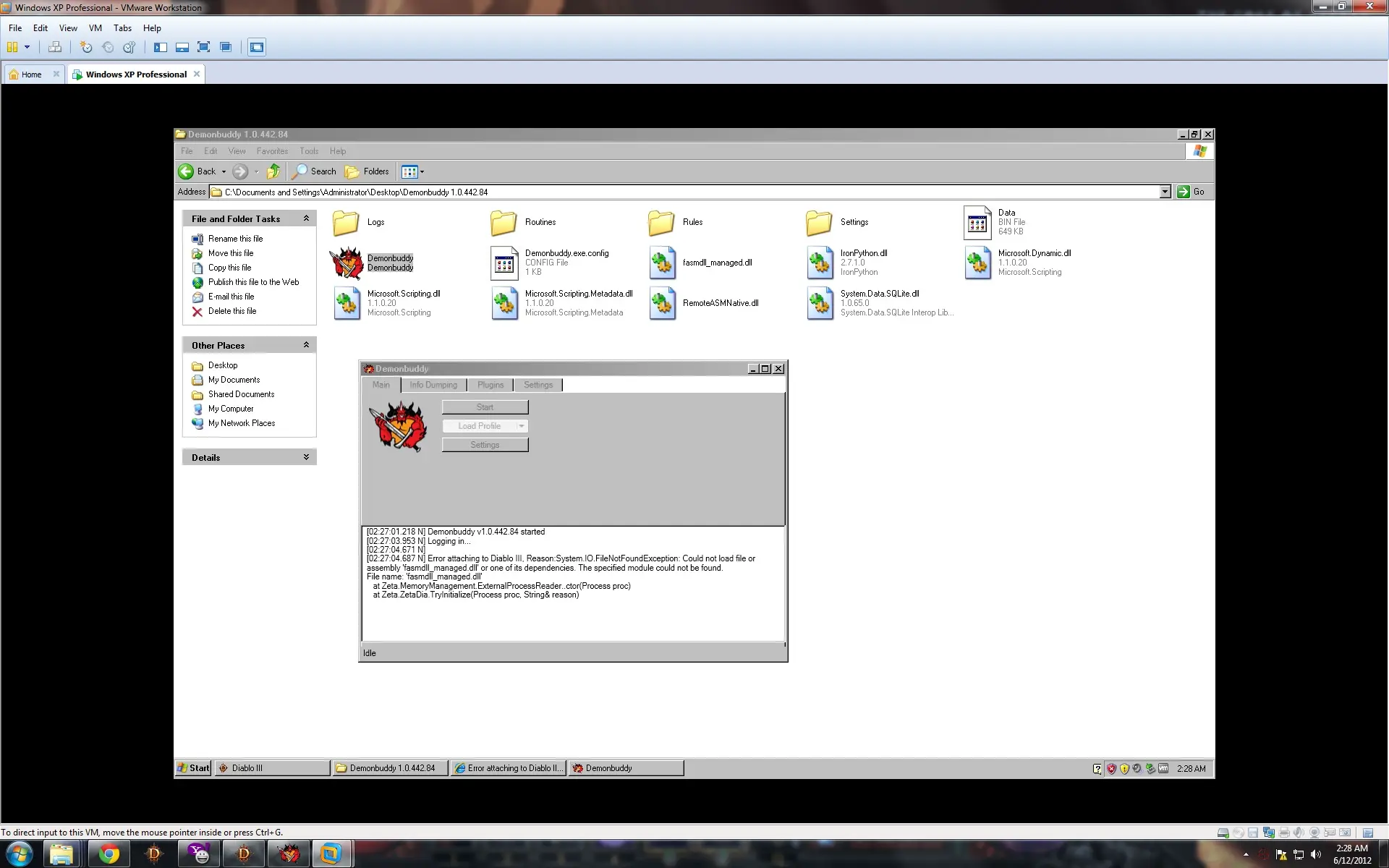Toggle the console view toolbar button
The width and height of the screenshot is (1389, 868).
click(x=257, y=48)
